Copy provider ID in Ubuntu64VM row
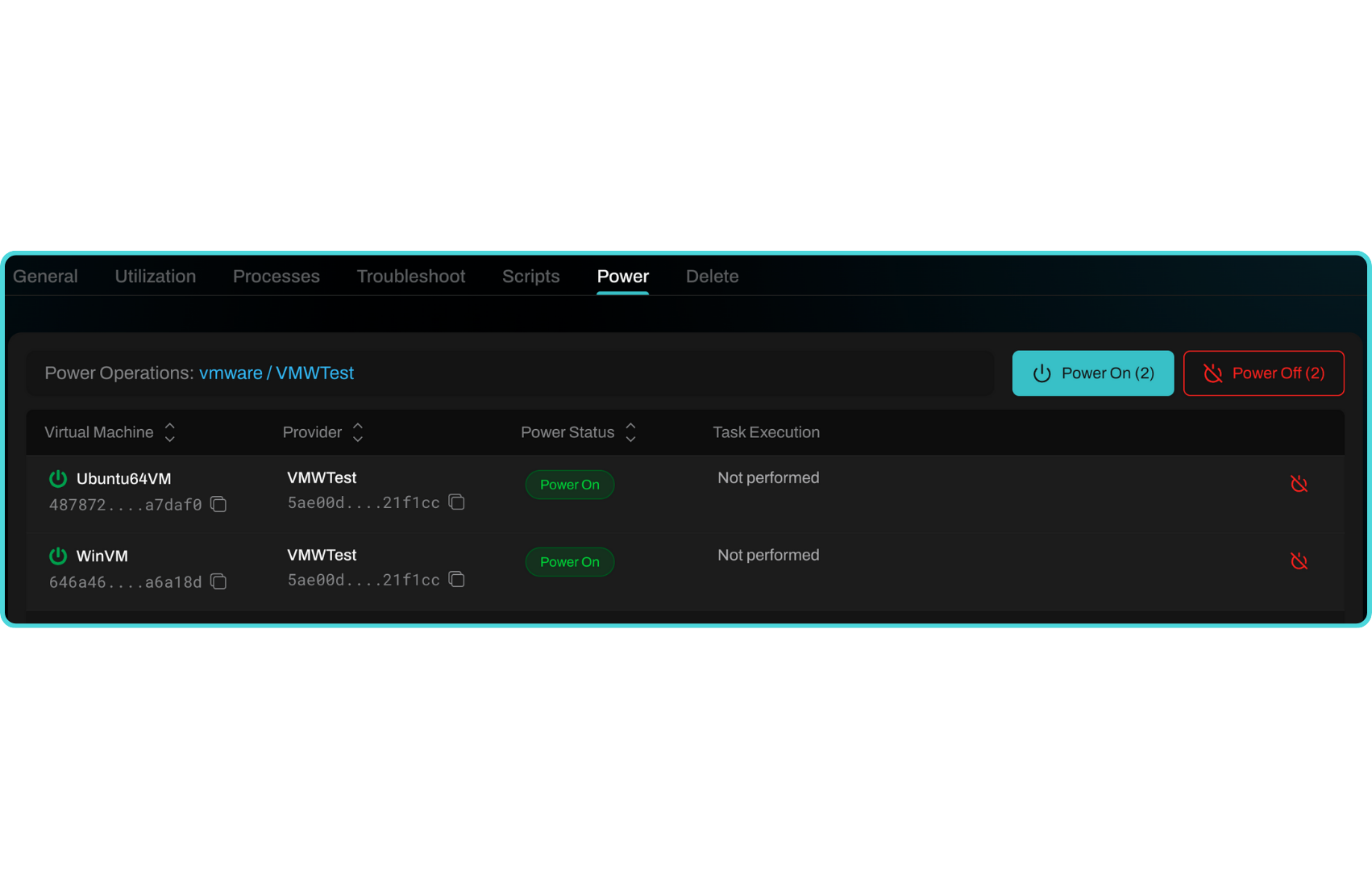The width and height of the screenshot is (1372, 879). coord(457,502)
